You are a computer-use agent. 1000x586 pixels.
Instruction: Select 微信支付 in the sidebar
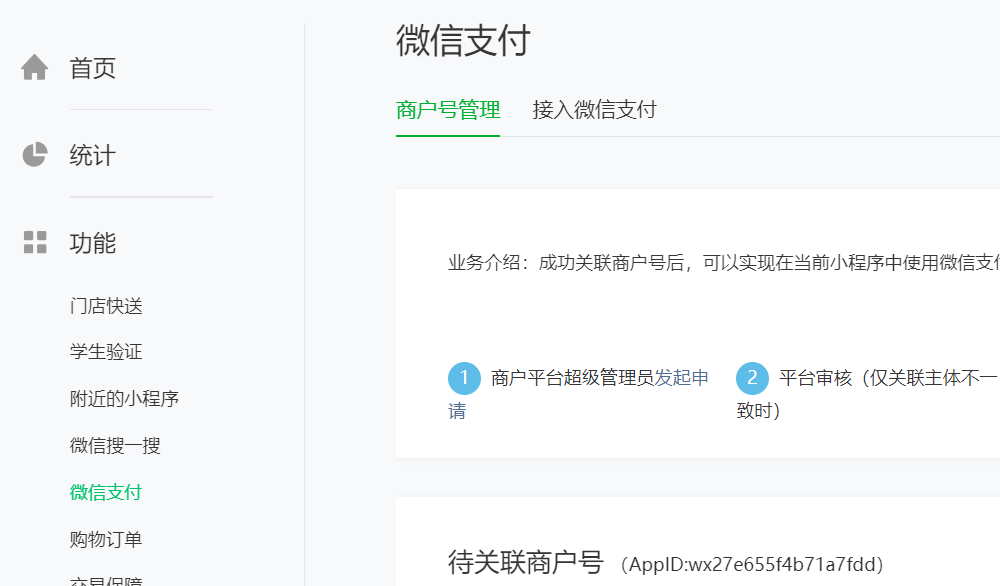click(106, 492)
